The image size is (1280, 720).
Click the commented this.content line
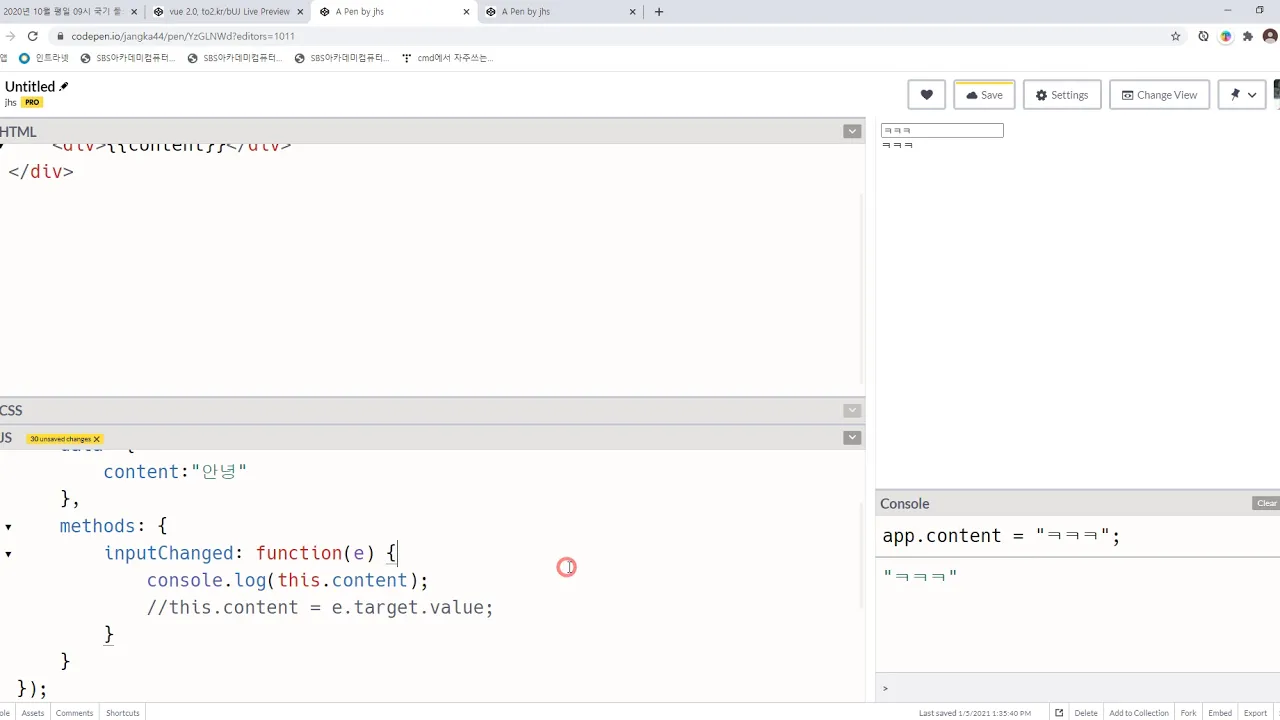(x=320, y=607)
